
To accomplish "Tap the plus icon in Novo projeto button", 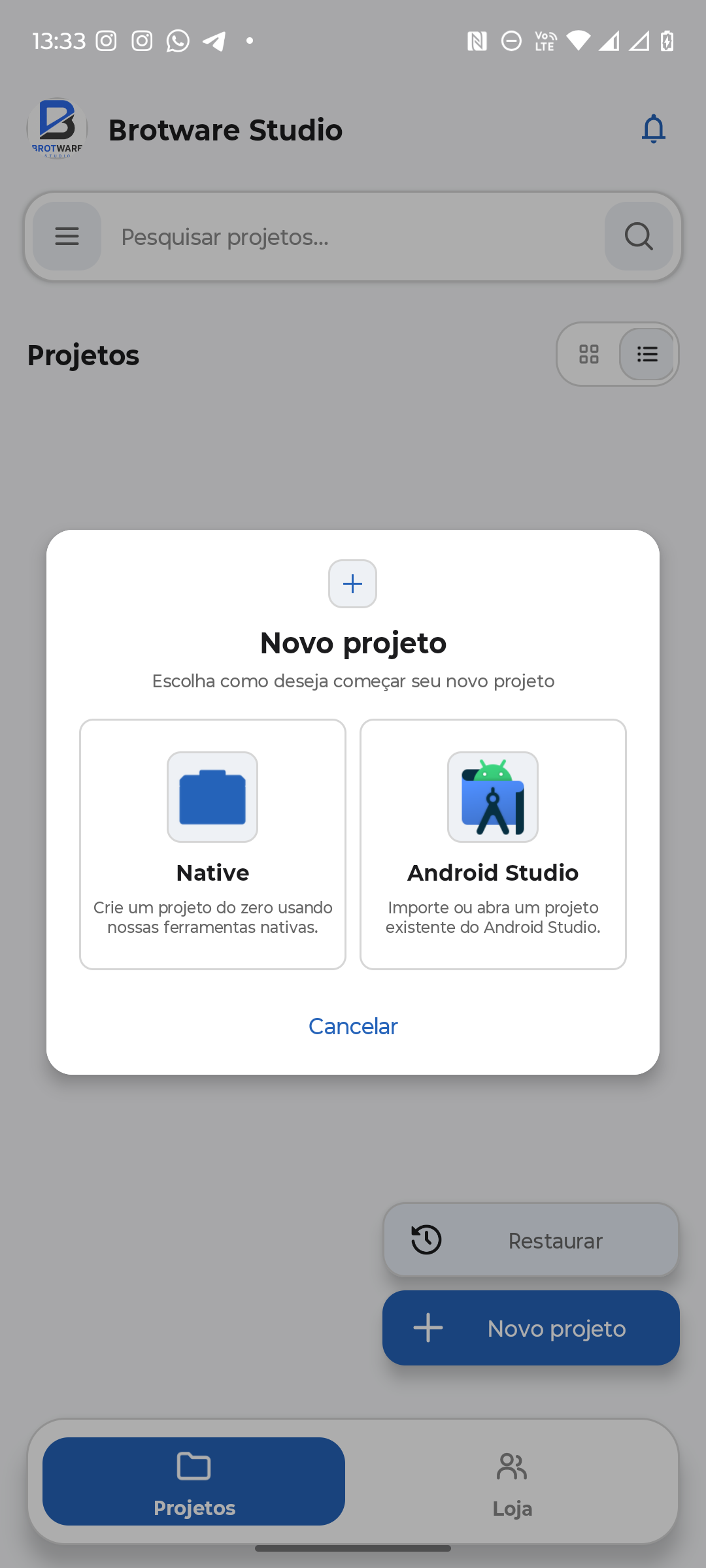I will (428, 1328).
